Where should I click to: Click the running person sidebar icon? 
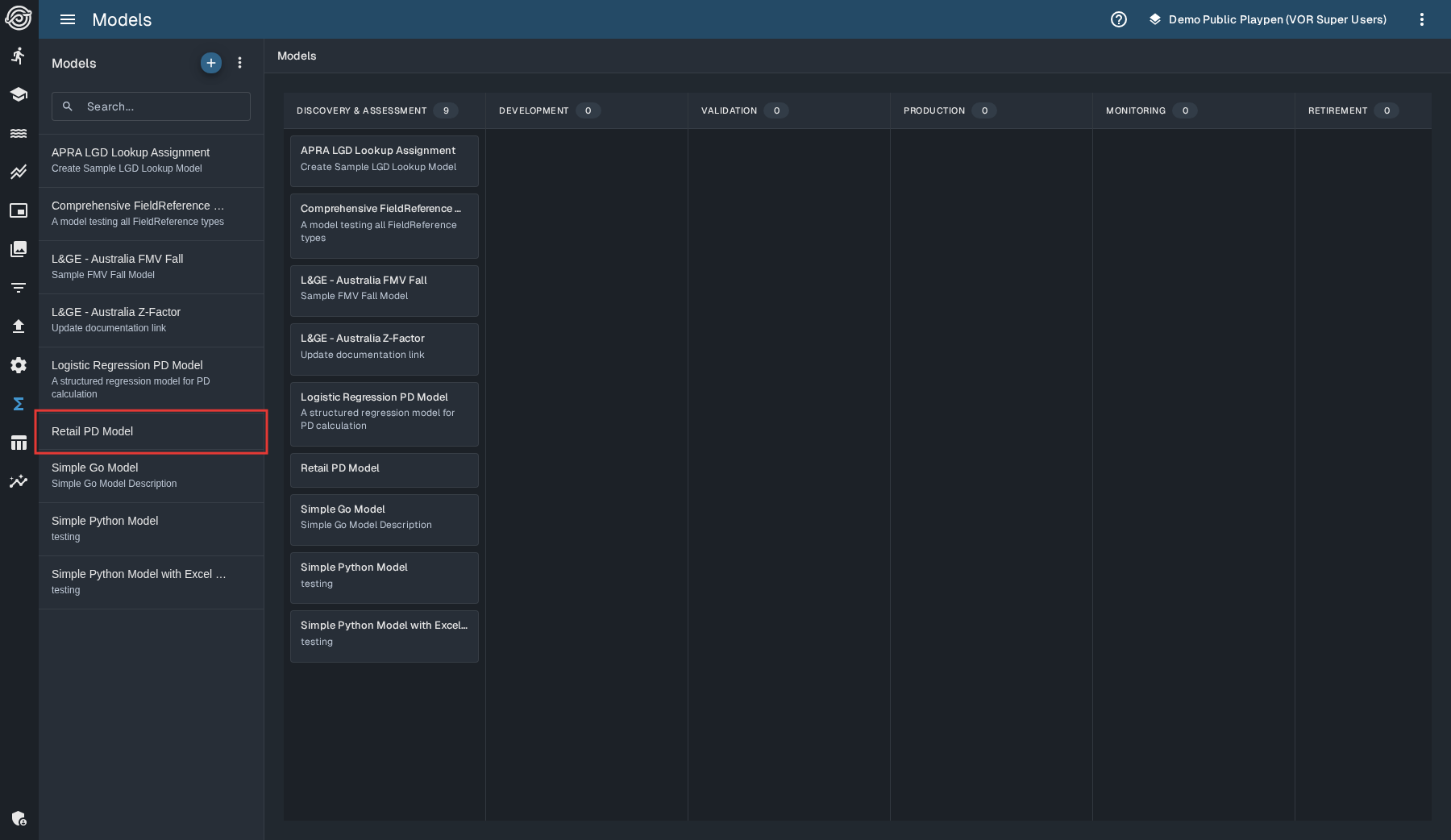pyautogui.click(x=19, y=56)
